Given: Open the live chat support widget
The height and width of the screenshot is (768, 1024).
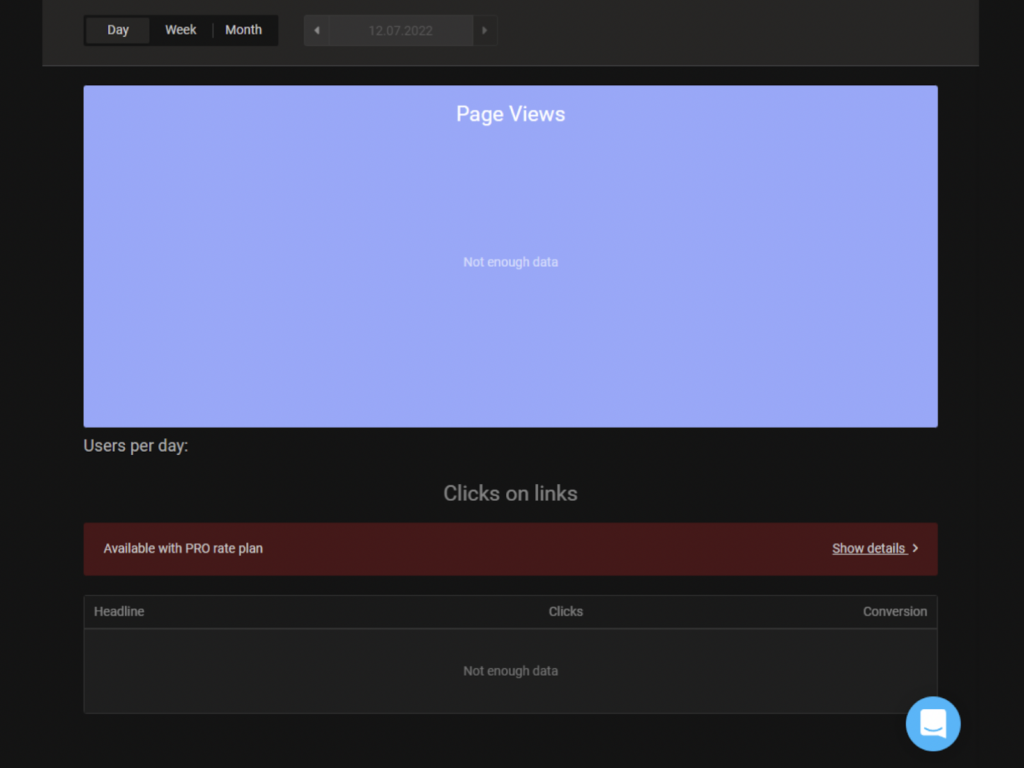Looking at the screenshot, I should click(x=932, y=723).
